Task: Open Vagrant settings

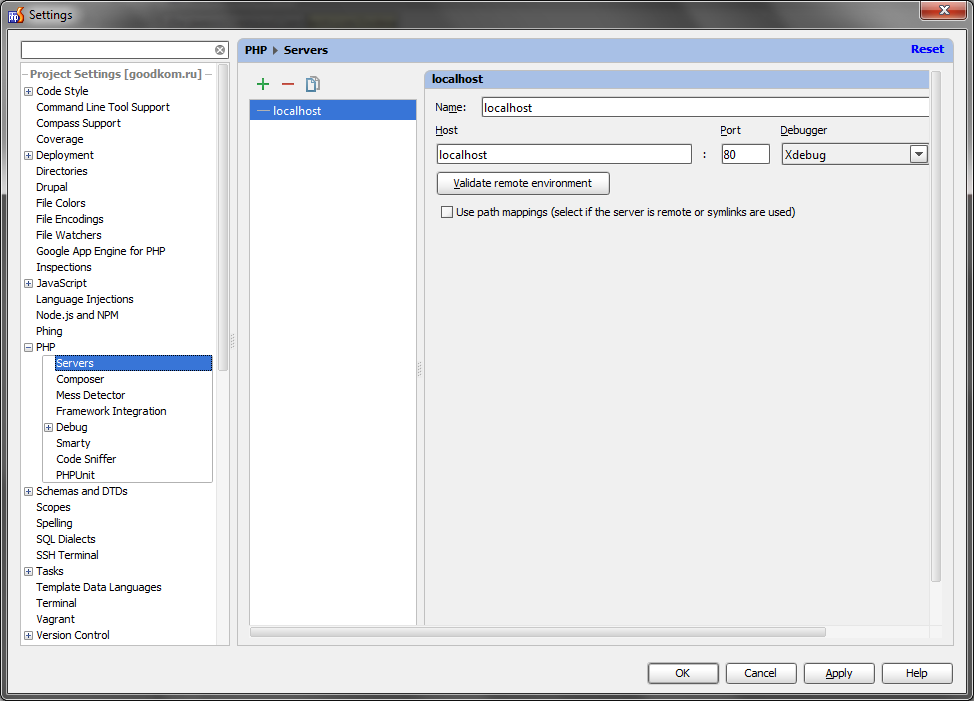Action: point(55,620)
